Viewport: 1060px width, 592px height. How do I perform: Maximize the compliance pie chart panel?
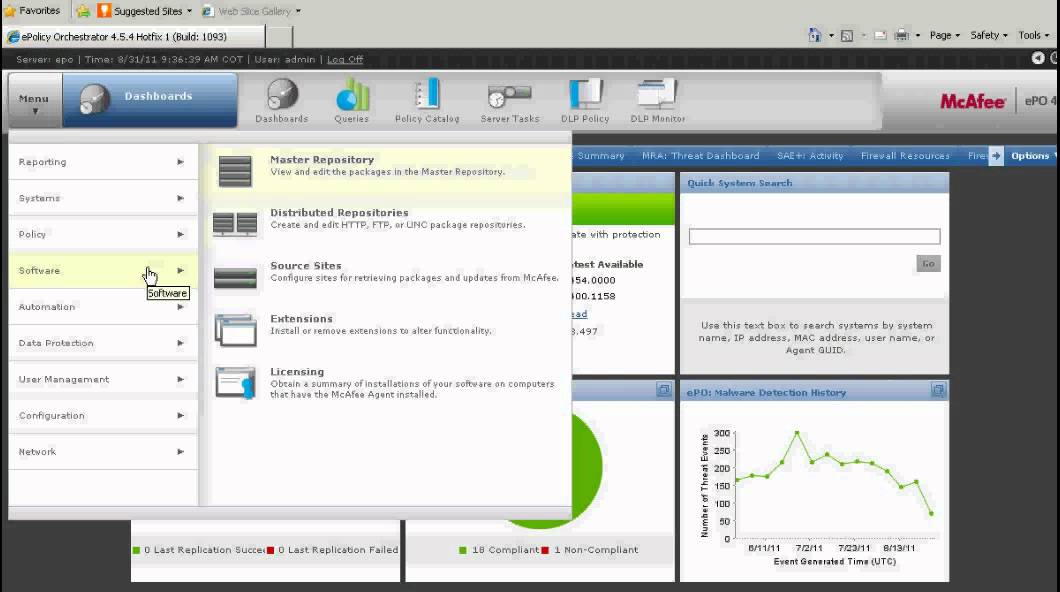tap(663, 390)
